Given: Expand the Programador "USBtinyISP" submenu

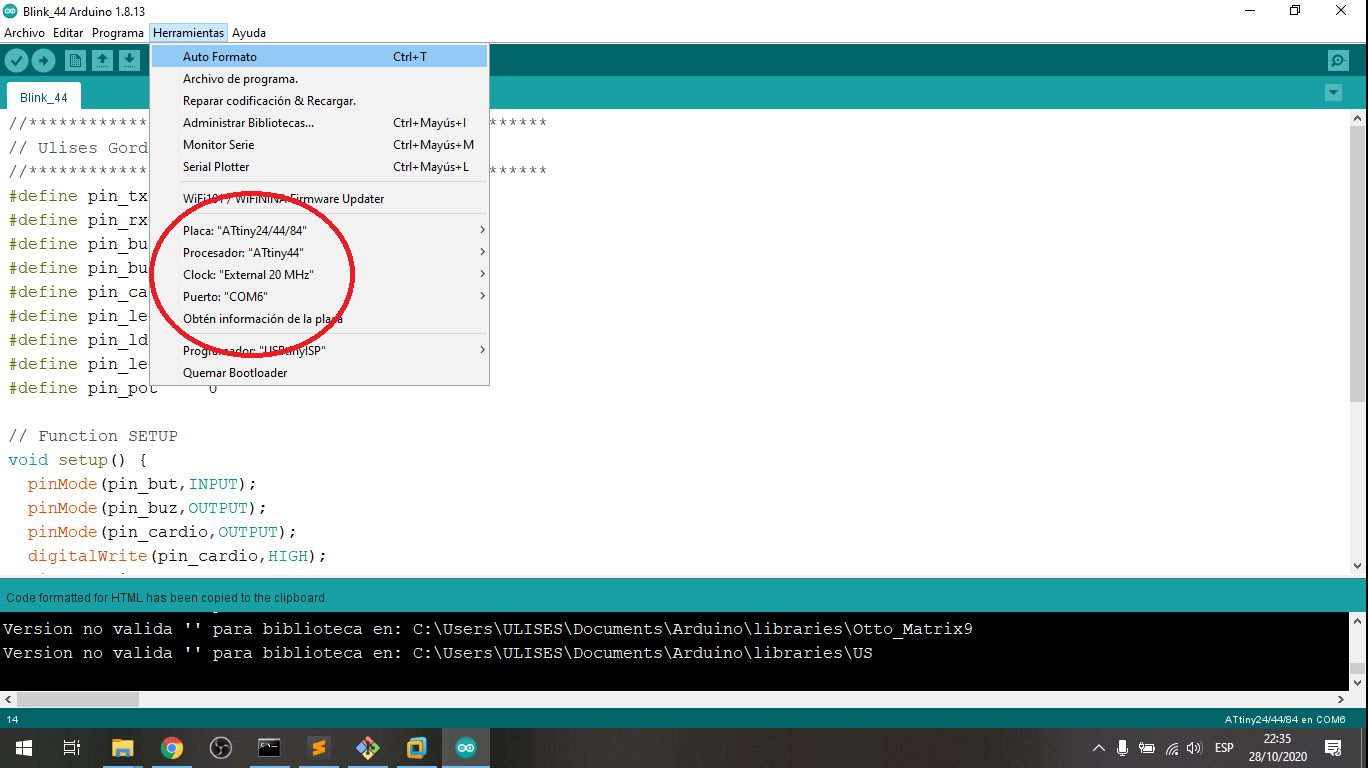Looking at the screenshot, I should pyautogui.click(x=320, y=351).
